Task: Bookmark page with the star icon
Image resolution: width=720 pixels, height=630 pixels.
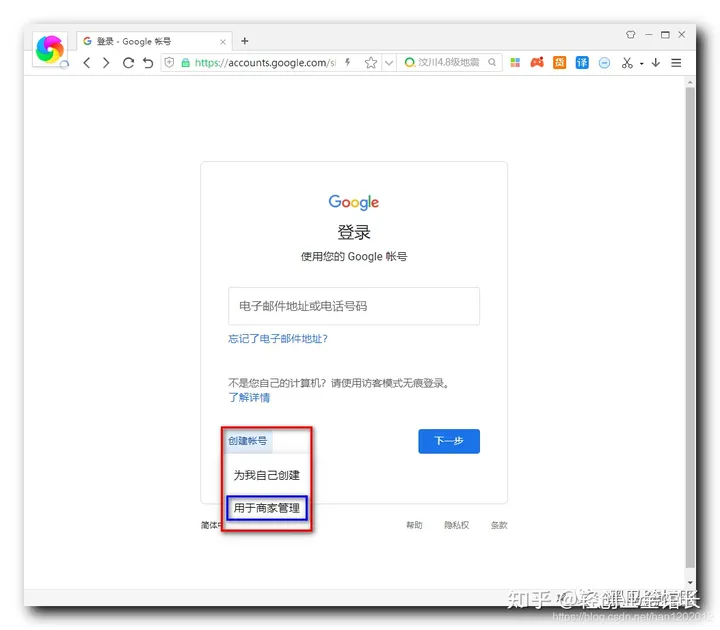Action: click(x=371, y=62)
